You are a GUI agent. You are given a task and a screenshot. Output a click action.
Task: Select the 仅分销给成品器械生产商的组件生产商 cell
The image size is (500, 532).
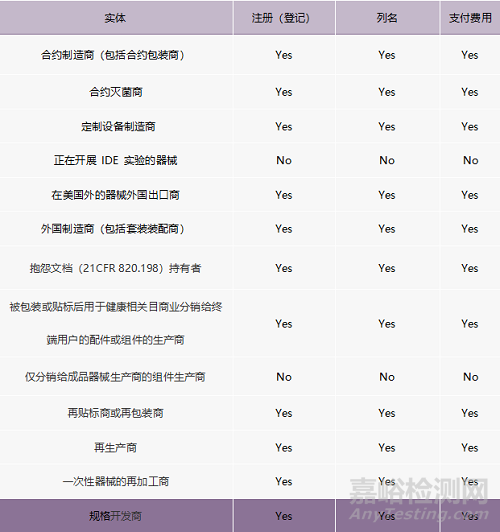115,377
